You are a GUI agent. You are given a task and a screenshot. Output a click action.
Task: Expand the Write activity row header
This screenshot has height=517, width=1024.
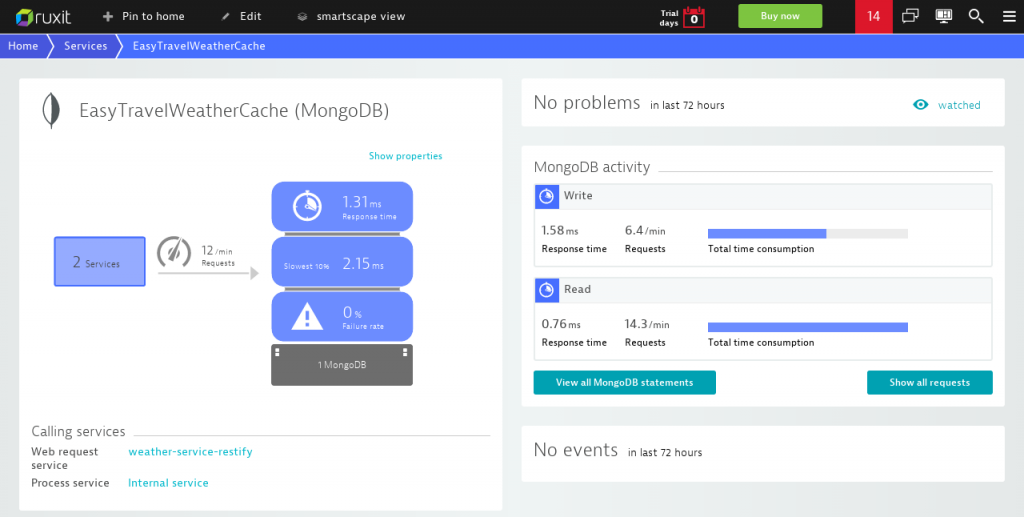pyautogui.click(x=763, y=196)
